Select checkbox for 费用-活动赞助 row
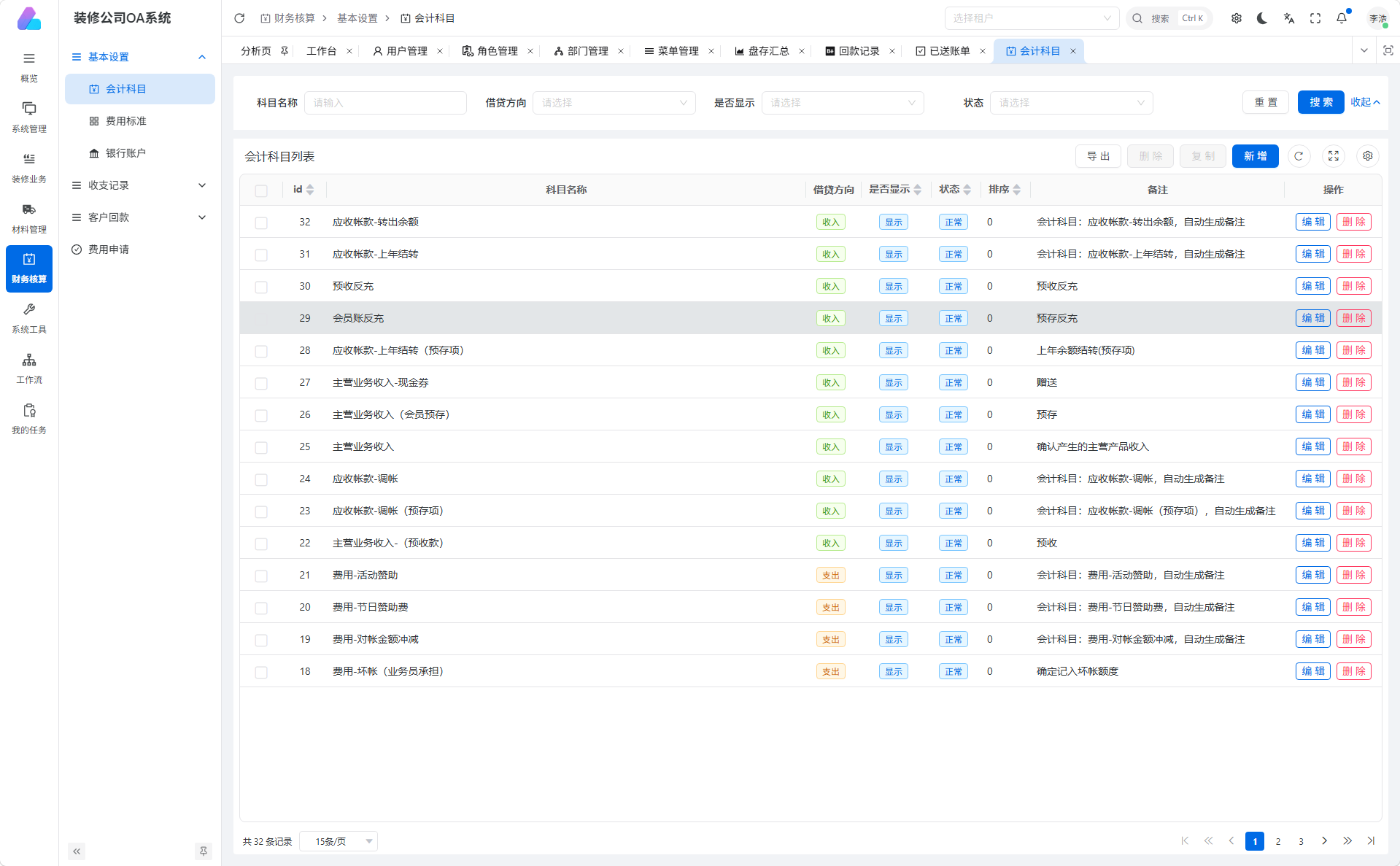The width and height of the screenshot is (1400, 866). (261, 576)
